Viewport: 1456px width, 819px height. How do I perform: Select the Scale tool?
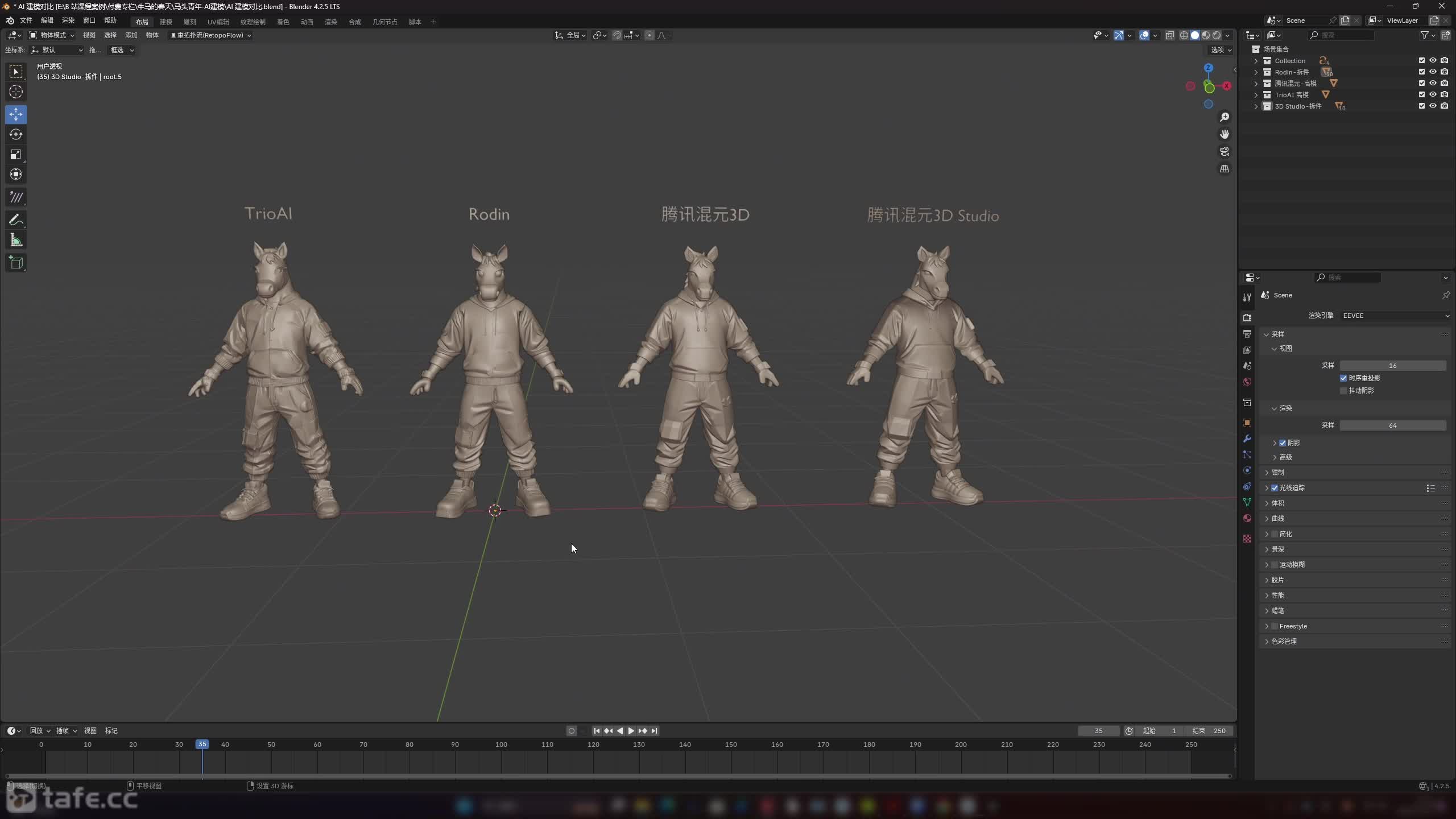point(16,154)
